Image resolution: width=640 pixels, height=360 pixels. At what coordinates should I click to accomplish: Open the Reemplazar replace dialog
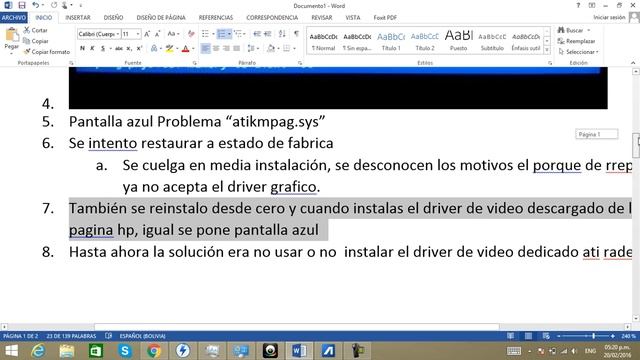point(576,41)
